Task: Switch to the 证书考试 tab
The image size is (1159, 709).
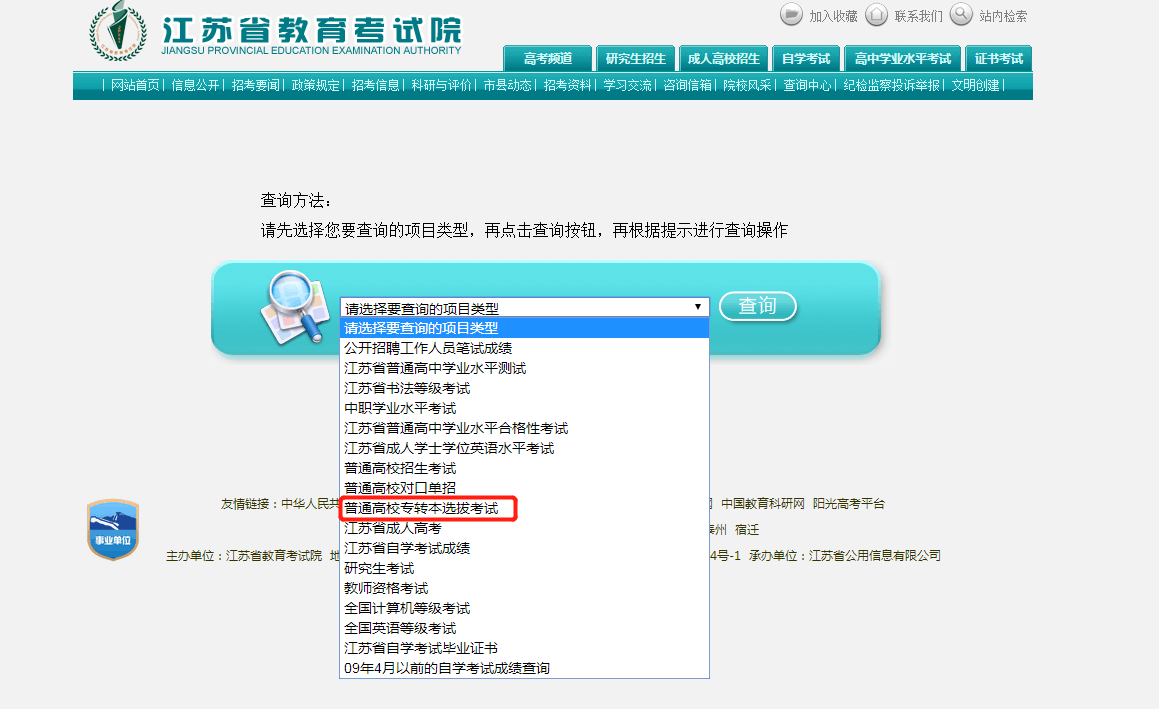Action: click(999, 58)
